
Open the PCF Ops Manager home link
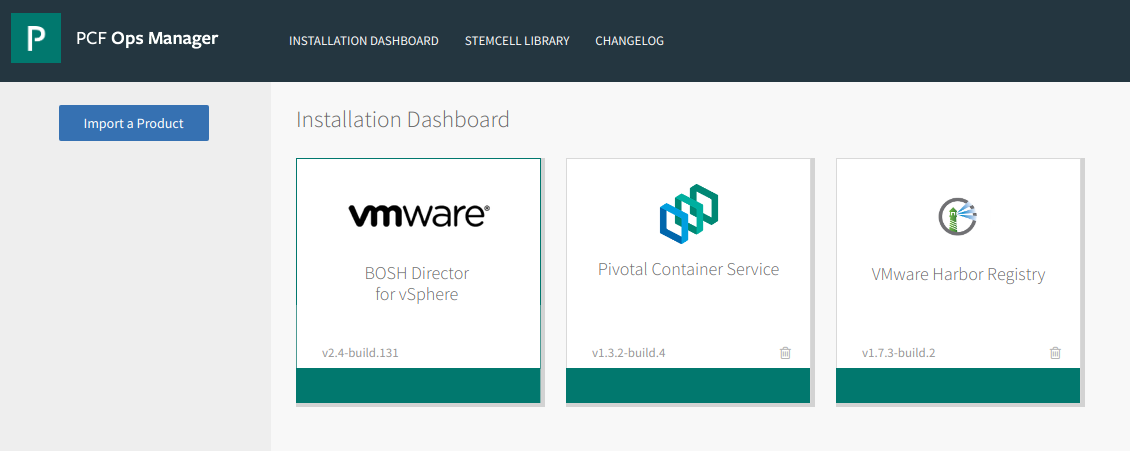[x=147, y=38]
